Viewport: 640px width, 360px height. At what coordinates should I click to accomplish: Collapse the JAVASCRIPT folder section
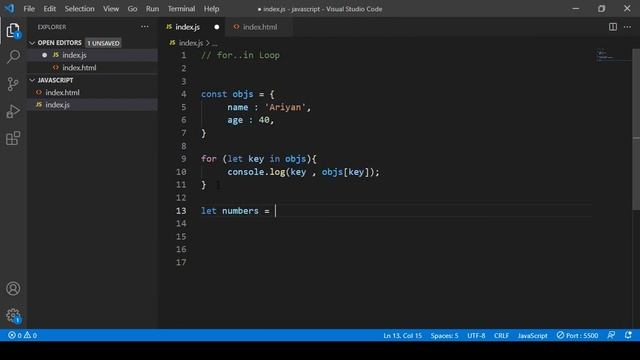pos(32,80)
